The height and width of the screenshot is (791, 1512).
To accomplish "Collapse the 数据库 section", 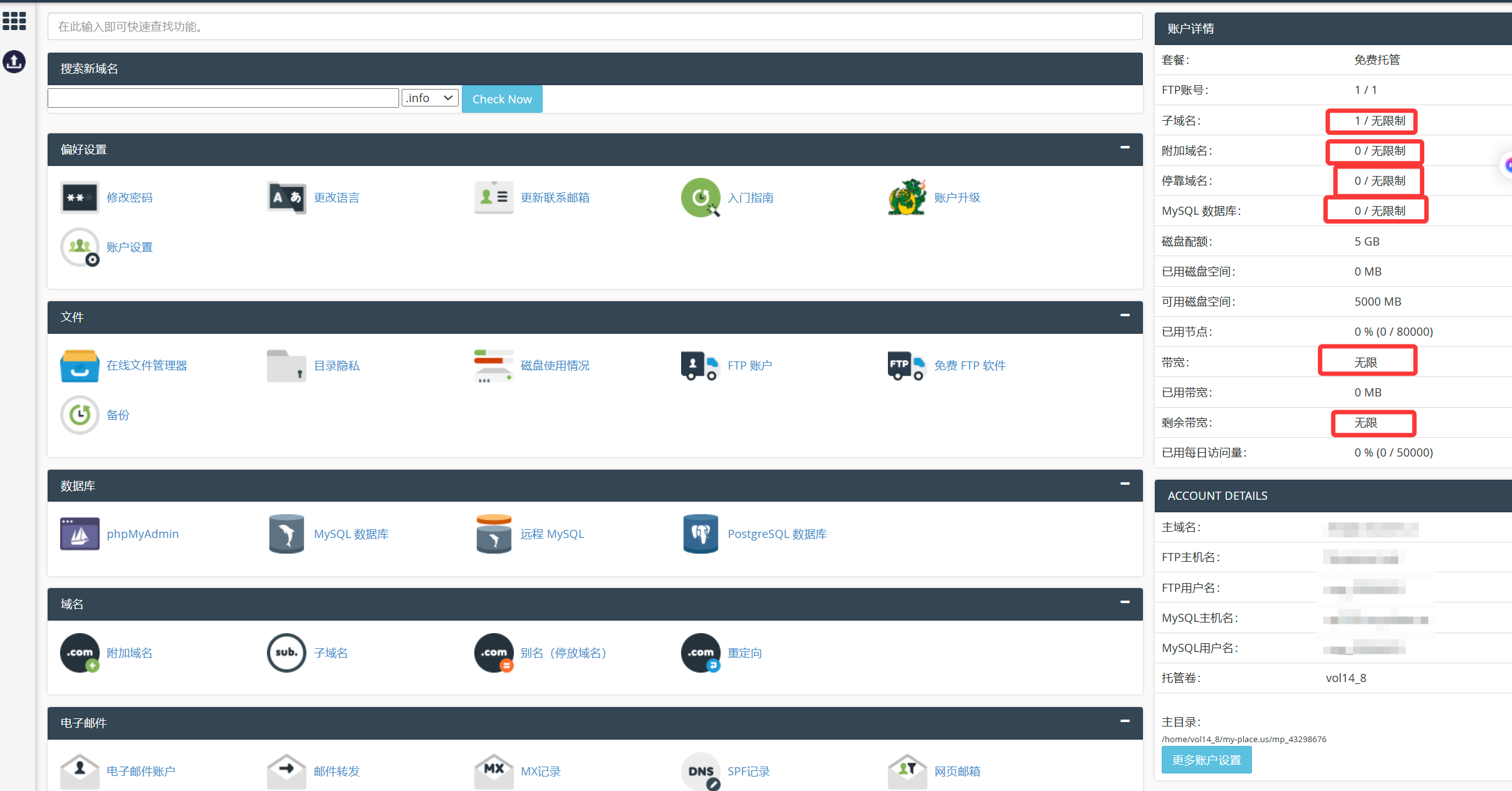I will (x=1125, y=484).
